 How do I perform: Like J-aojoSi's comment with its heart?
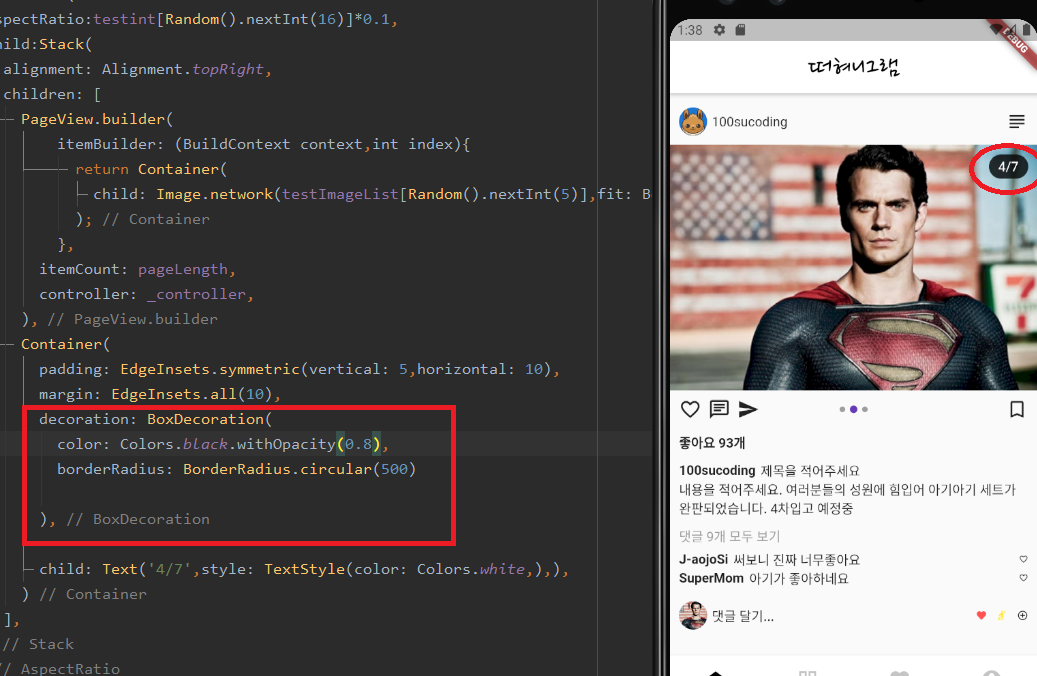click(x=1023, y=560)
